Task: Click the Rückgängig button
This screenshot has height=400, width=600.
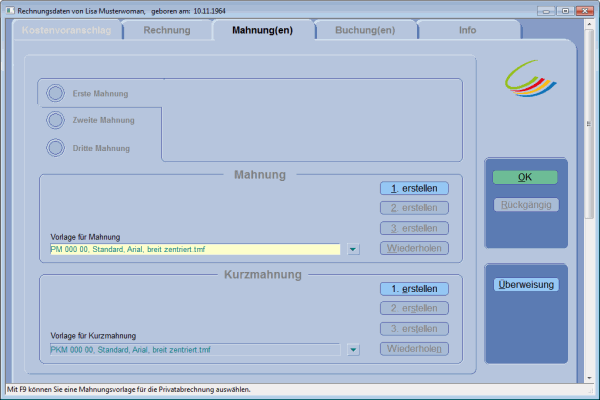Action: tap(525, 205)
